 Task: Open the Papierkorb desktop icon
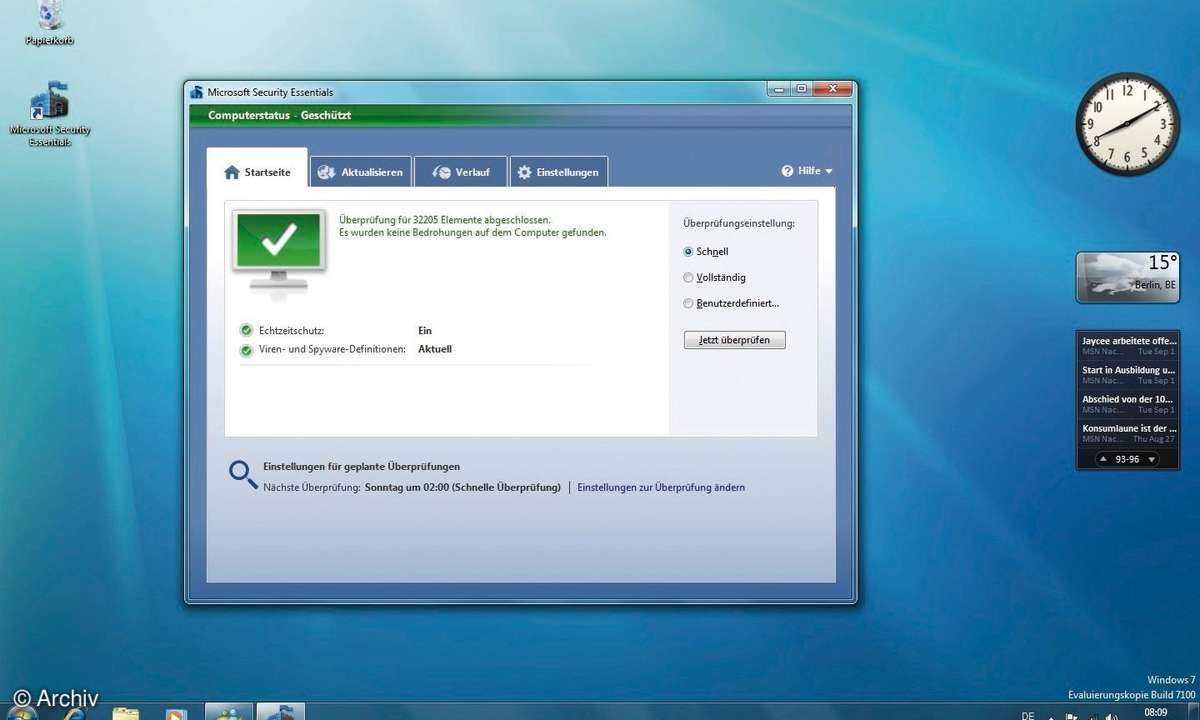click(49, 22)
